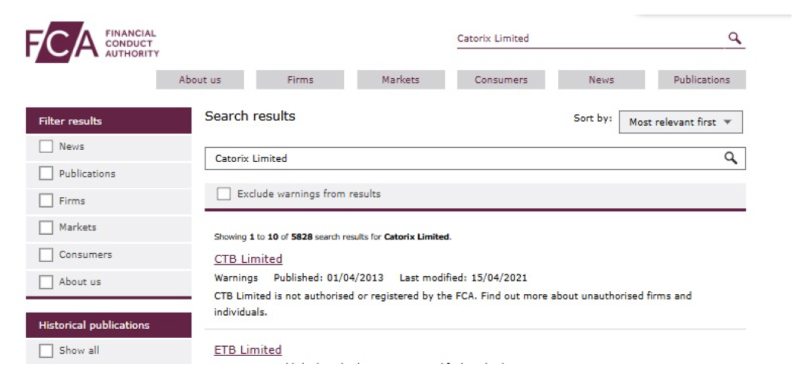This screenshot has width=800, height=376.
Task: Enable the Firms filter checkbox
Action: click(46, 200)
